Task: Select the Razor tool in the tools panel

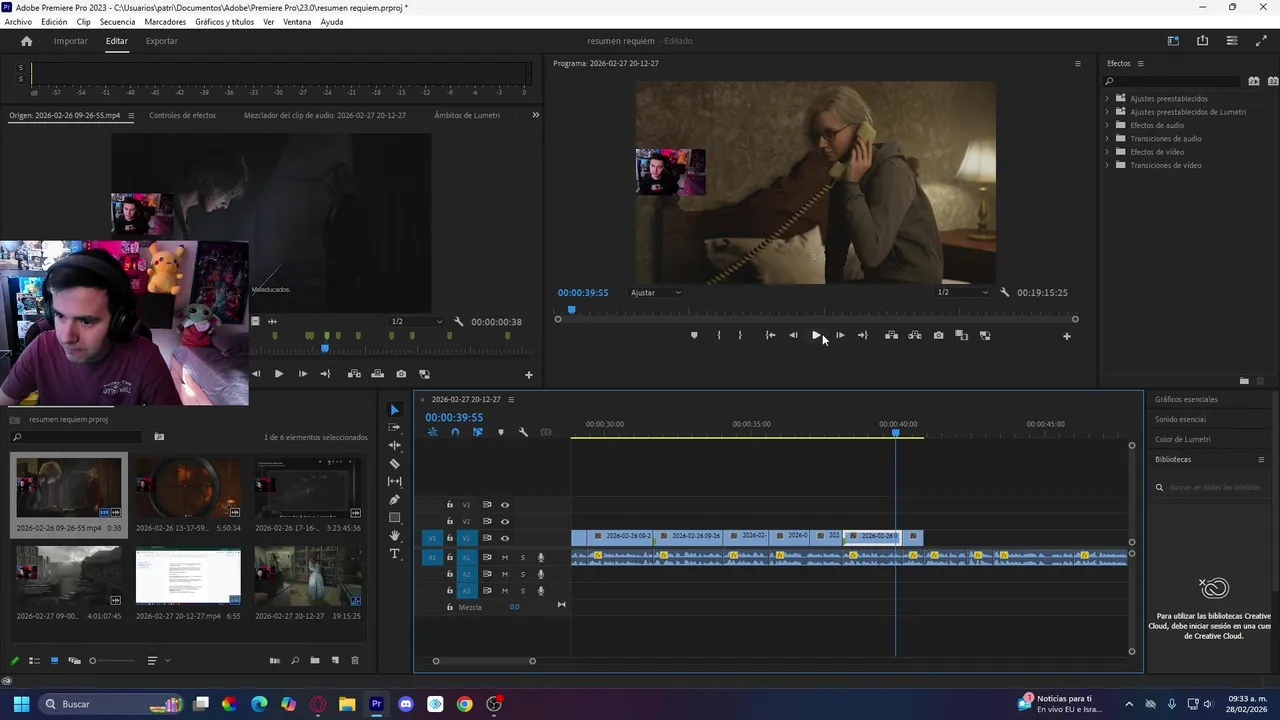Action: (x=394, y=464)
